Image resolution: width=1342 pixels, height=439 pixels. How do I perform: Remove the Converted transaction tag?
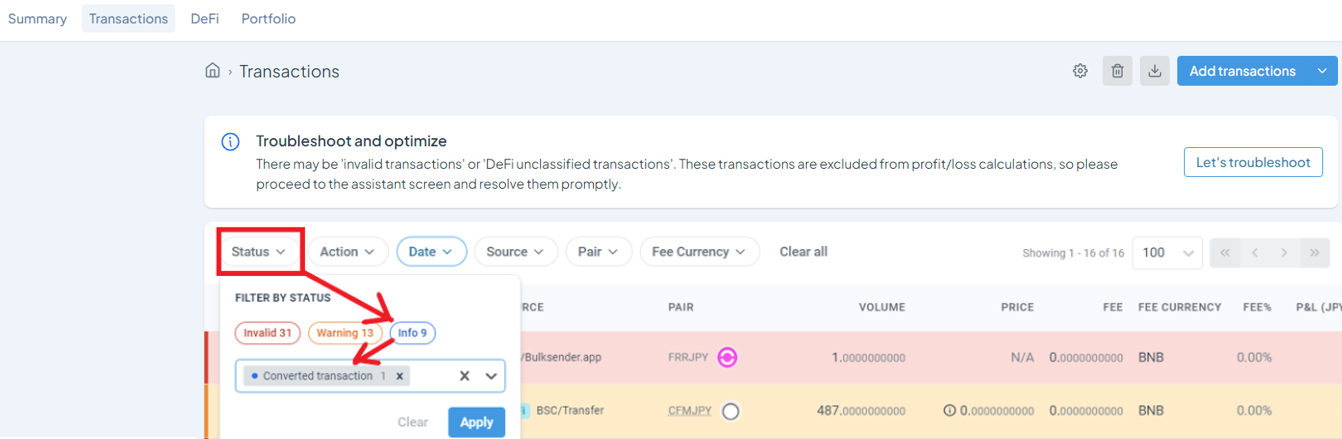400,376
